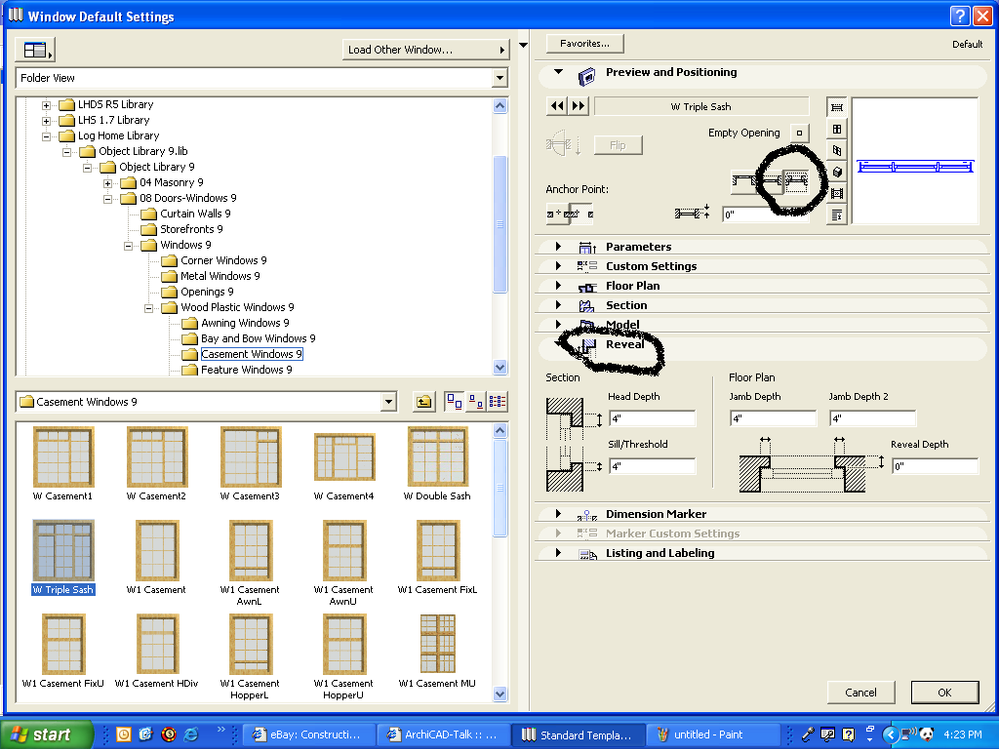999x749 pixels.
Task: Click the dialog help question mark button
Action: coord(959,16)
